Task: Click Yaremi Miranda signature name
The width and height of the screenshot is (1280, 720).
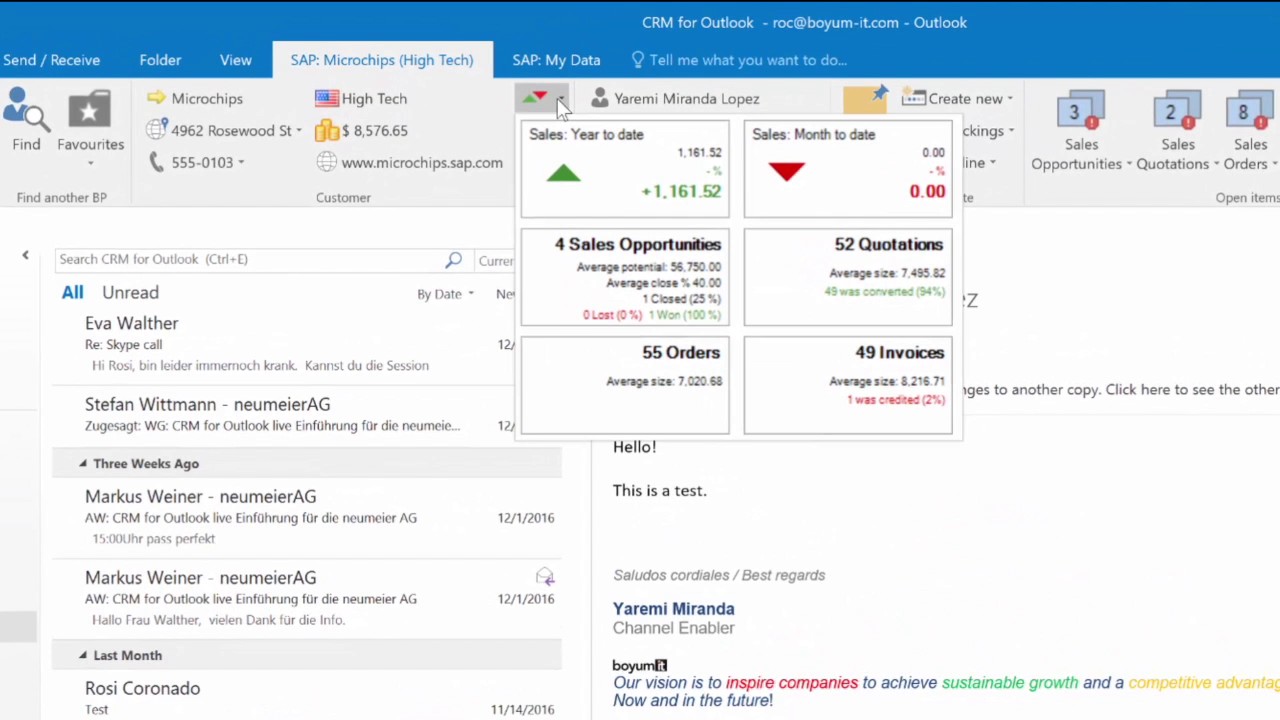Action: [x=673, y=608]
